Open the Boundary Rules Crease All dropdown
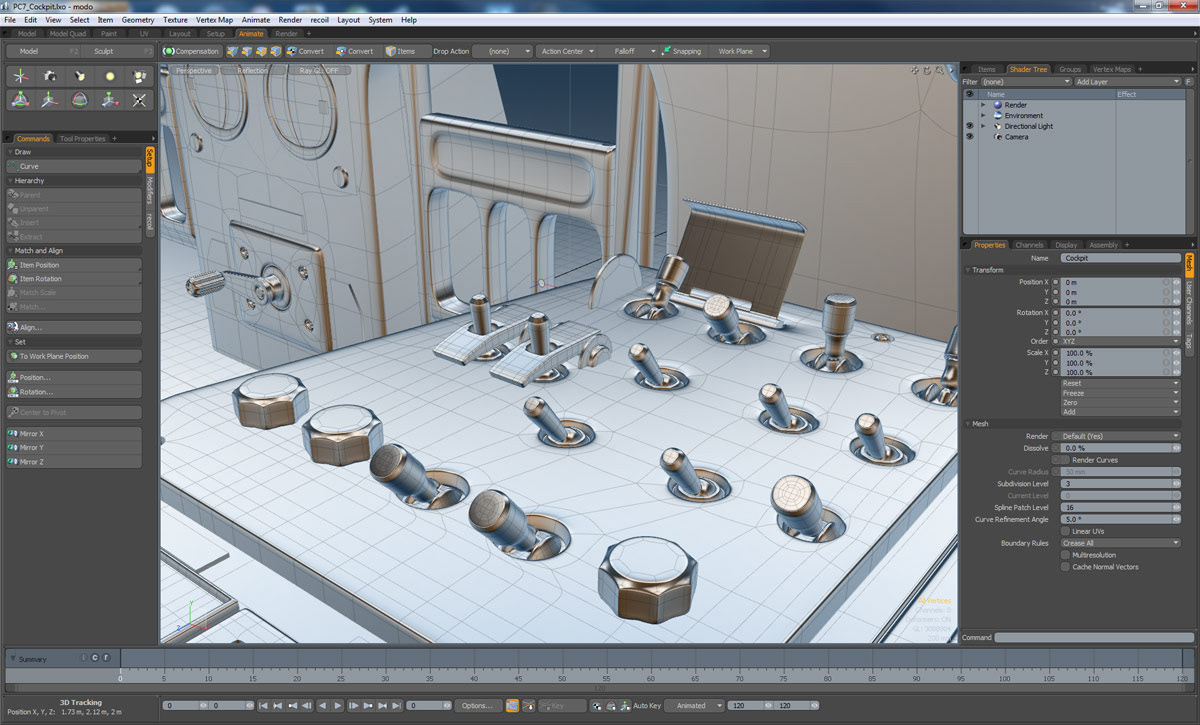 tap(1120, 543)
